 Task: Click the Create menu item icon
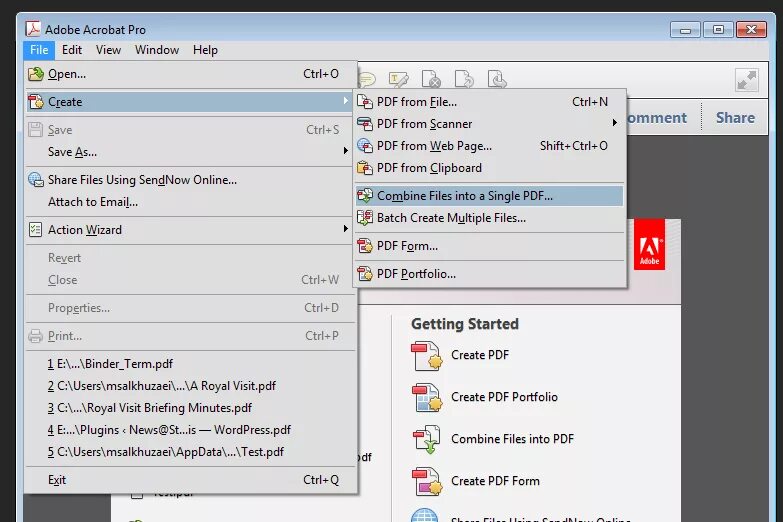click(36, 102)
